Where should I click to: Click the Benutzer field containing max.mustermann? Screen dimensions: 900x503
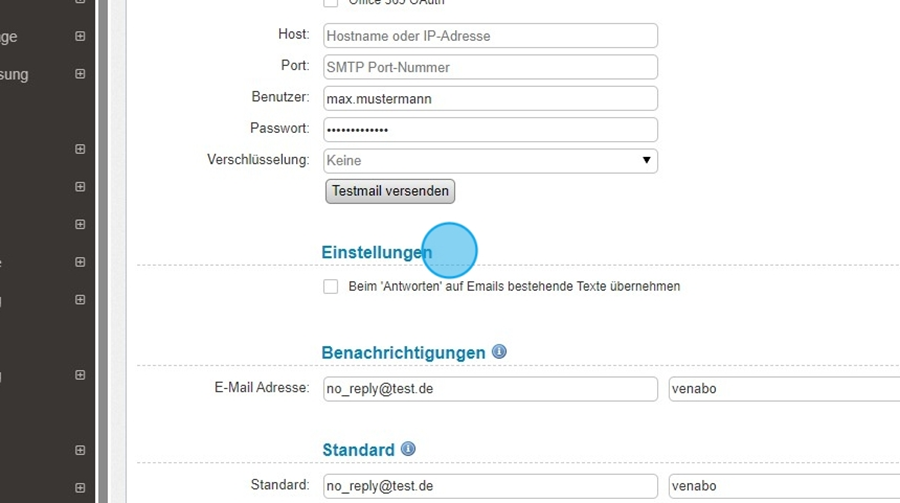point(490,98)
